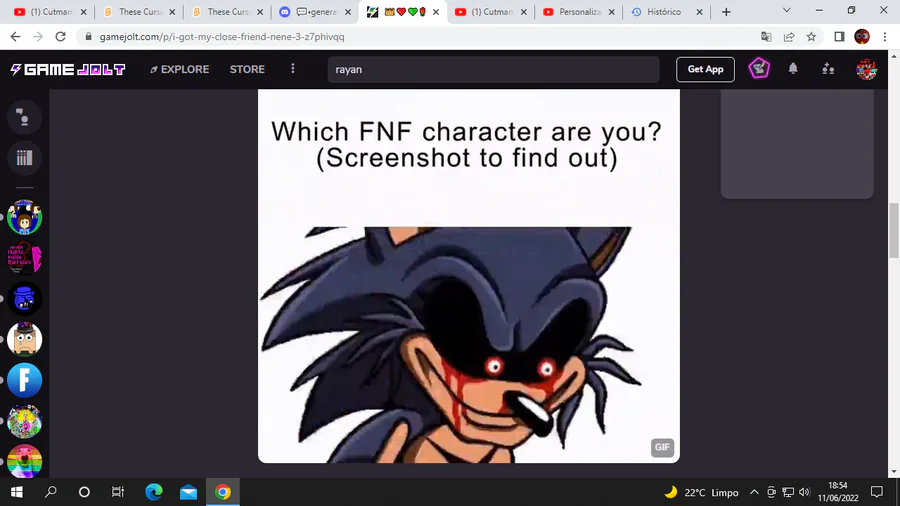
Task: Open the library icon in left sidebar
Action: 24,158
